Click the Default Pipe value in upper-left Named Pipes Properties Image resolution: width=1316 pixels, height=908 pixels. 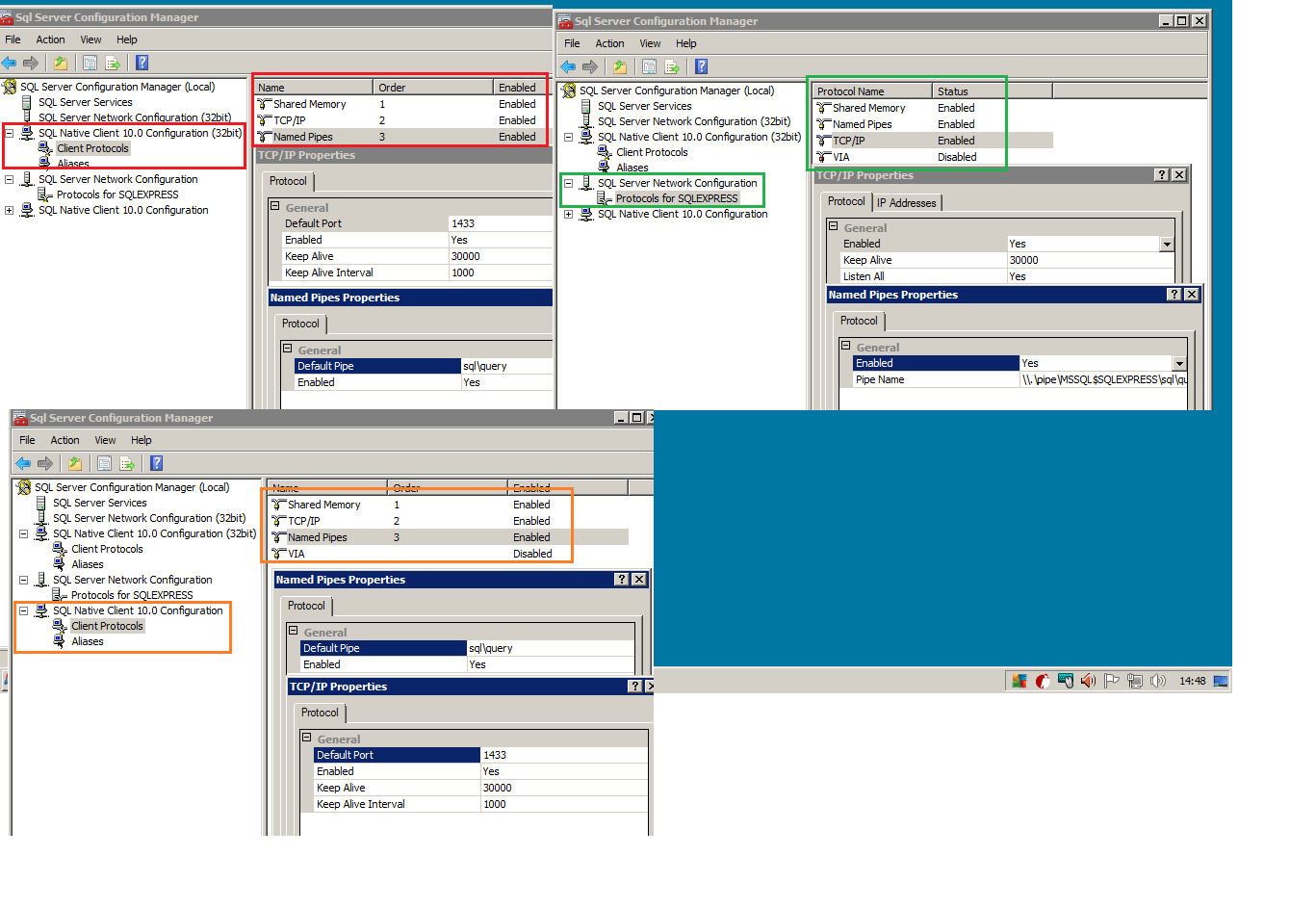(506, 366)
